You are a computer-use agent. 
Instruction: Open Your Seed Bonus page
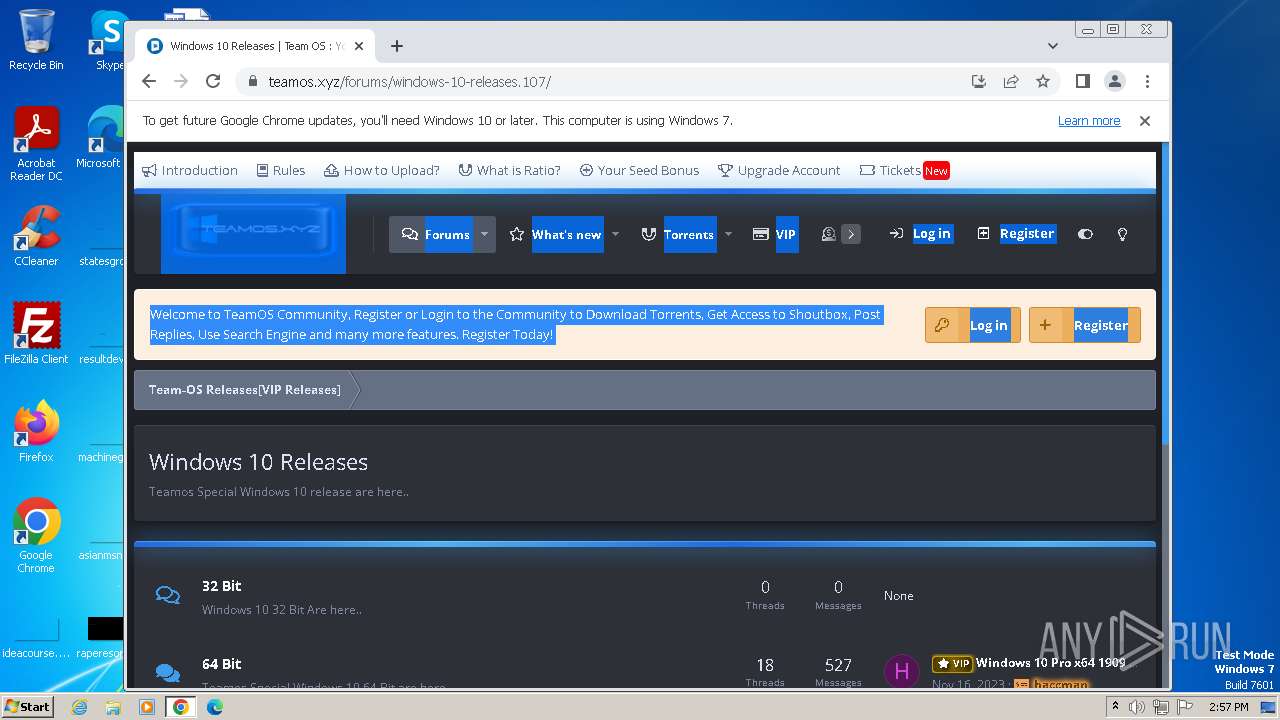[639, 170]
